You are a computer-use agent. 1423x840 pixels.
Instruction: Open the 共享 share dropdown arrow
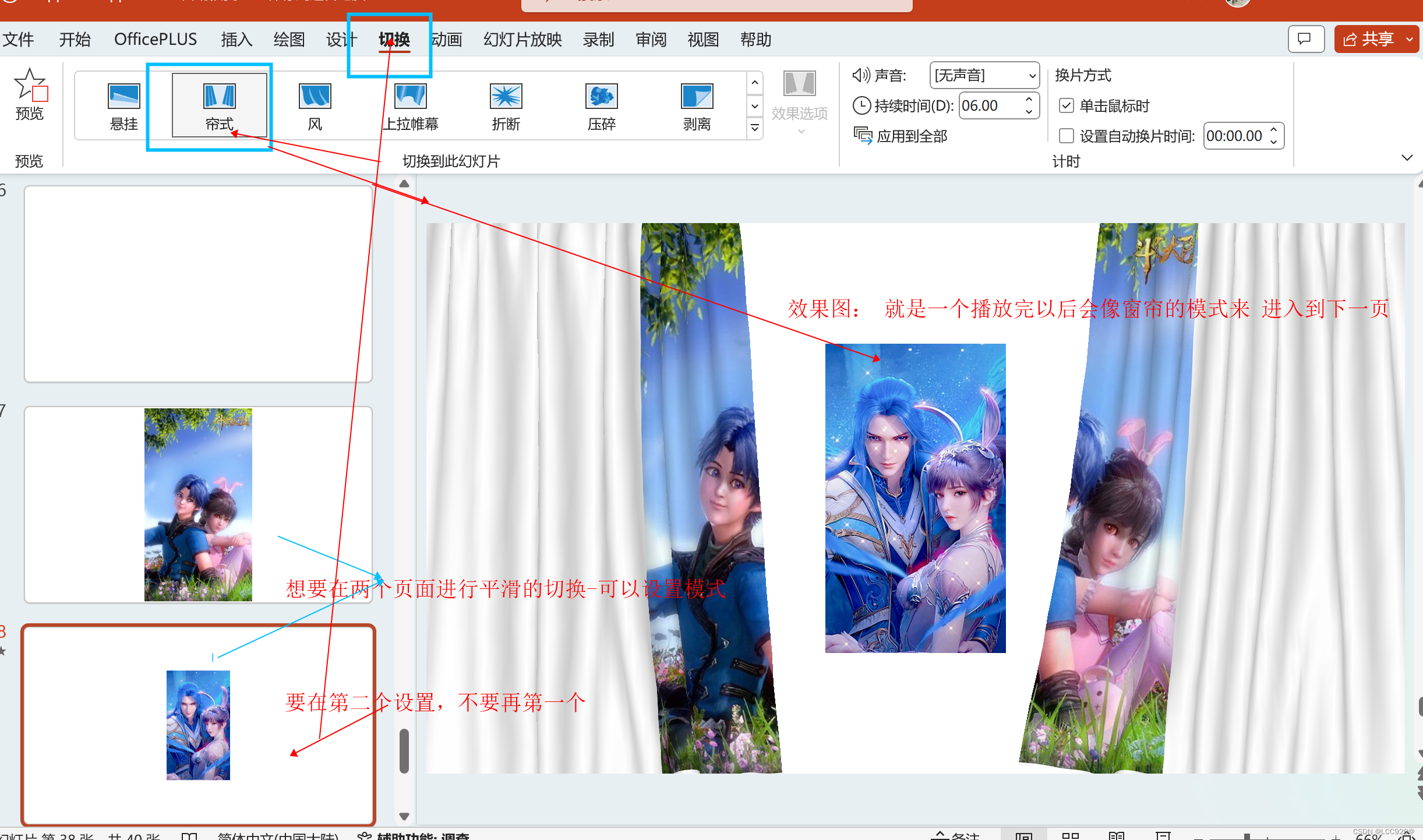[1409, 40]
